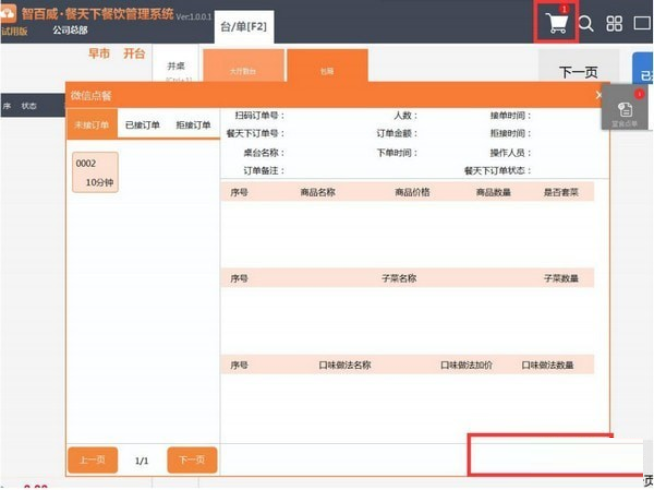Click the 接单时间 label
The height and width of the screenshot is (492, 655).
click(510, 115)
